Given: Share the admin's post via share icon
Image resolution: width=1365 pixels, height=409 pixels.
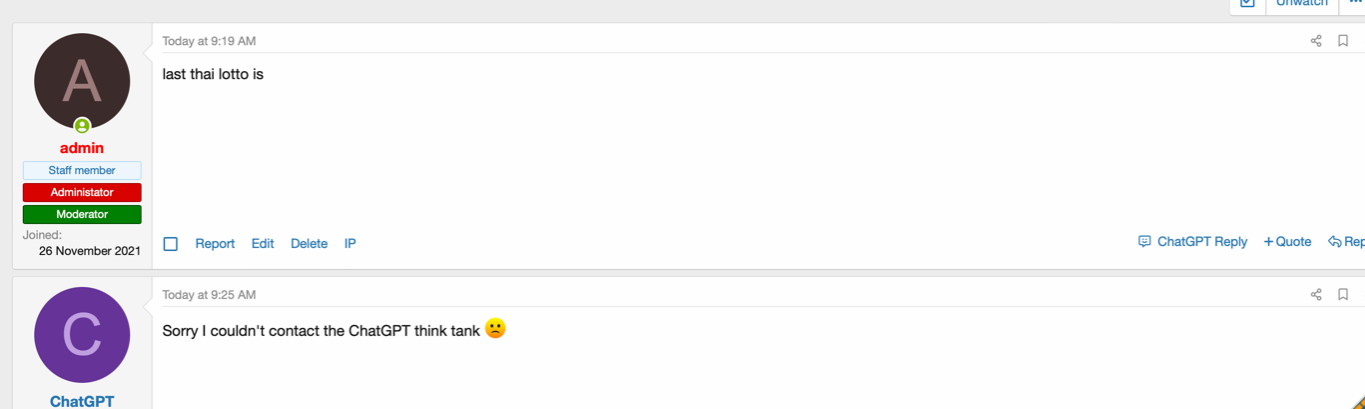Looking at the screenshot, I should click(x=1316, y=41).
